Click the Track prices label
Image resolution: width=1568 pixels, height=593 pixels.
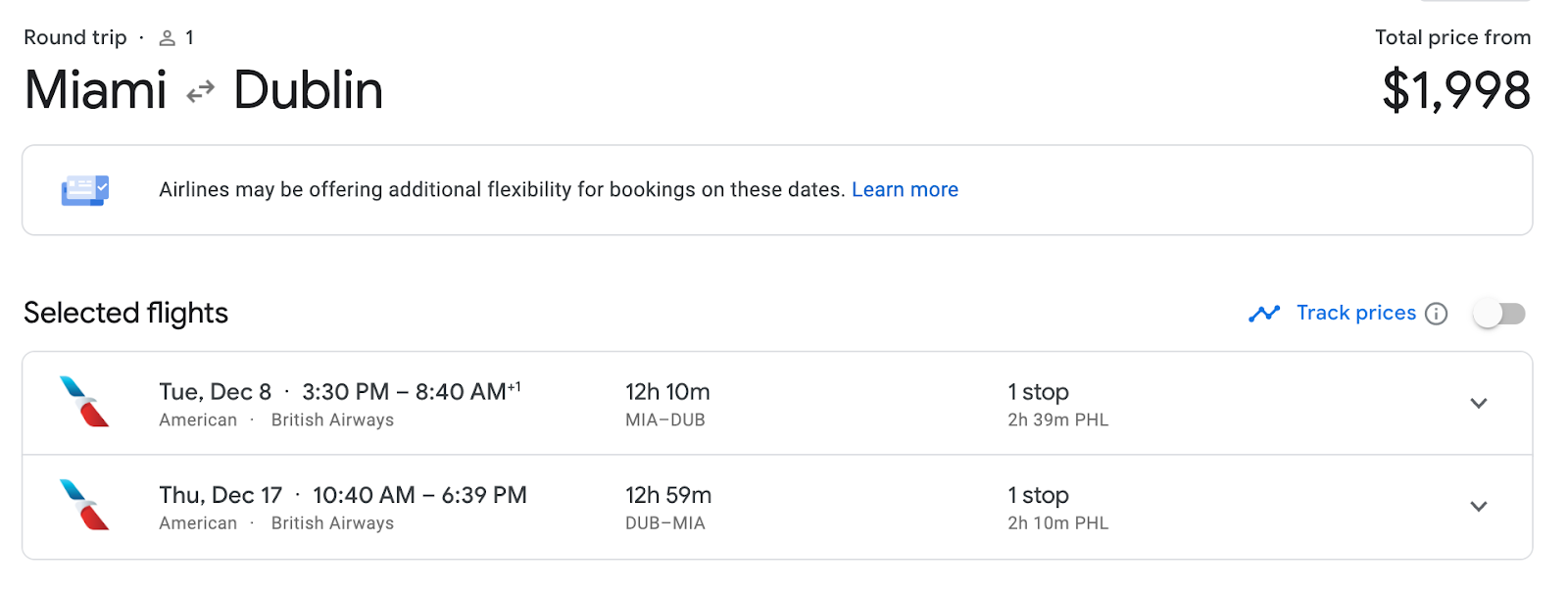pyautogui.click(x=1356, y=313)
